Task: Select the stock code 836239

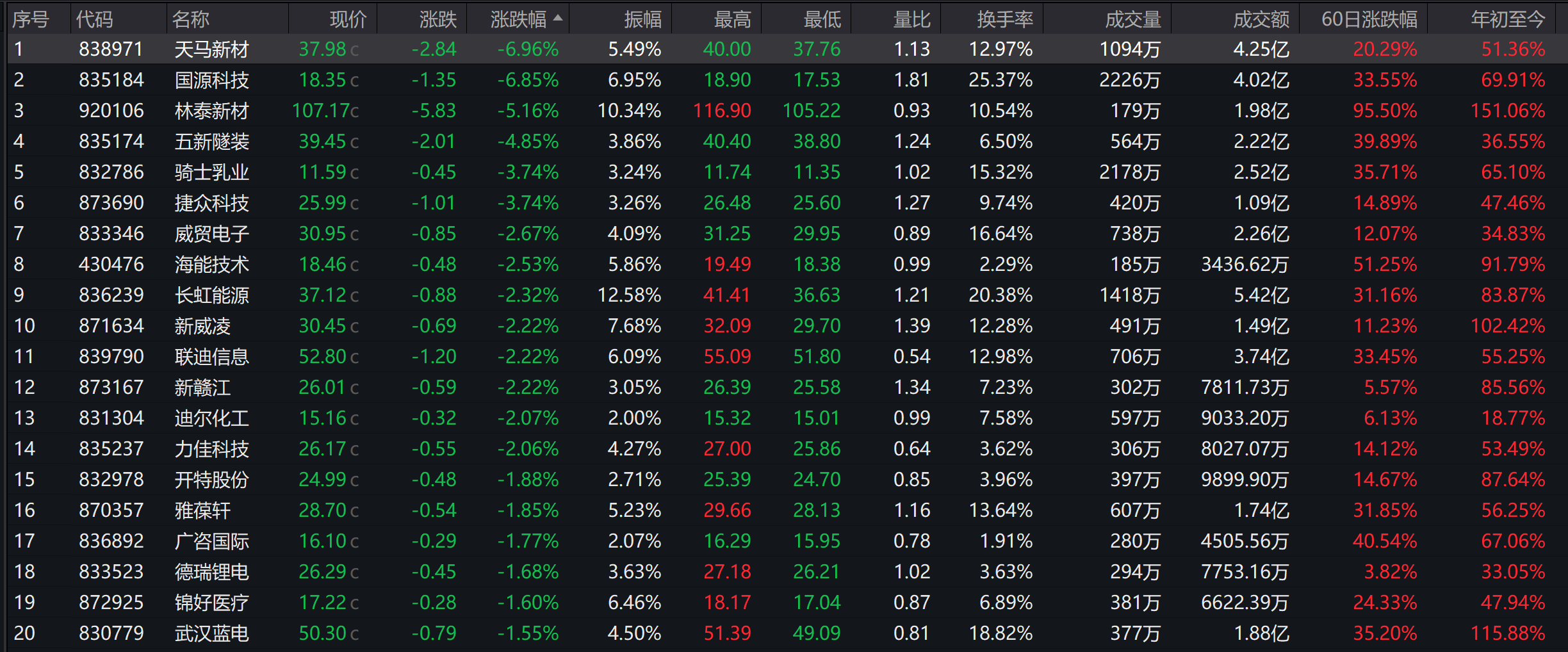Action: 111,295
